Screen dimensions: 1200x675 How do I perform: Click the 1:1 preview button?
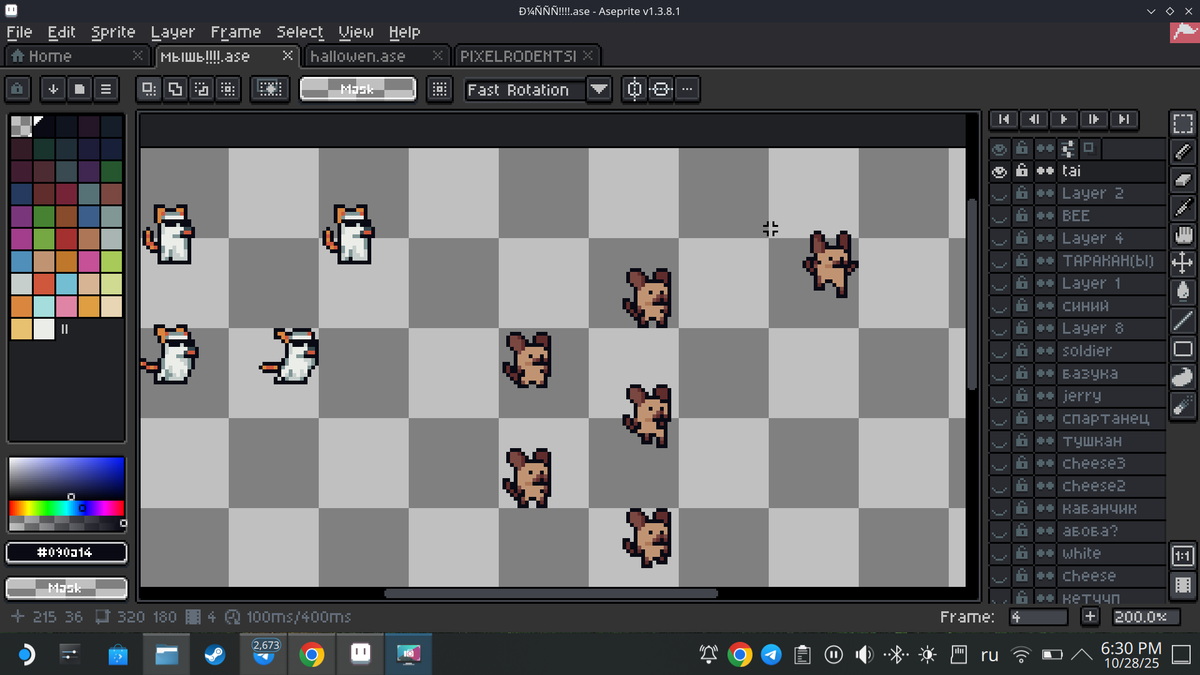point(1182,556)
